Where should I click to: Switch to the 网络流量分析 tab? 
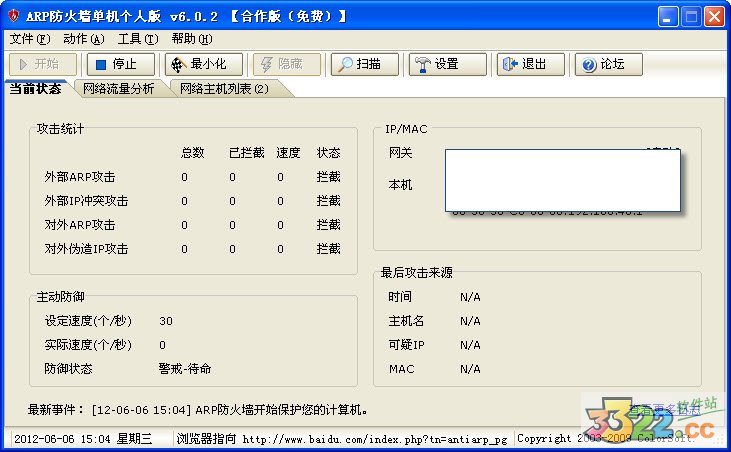118,89
